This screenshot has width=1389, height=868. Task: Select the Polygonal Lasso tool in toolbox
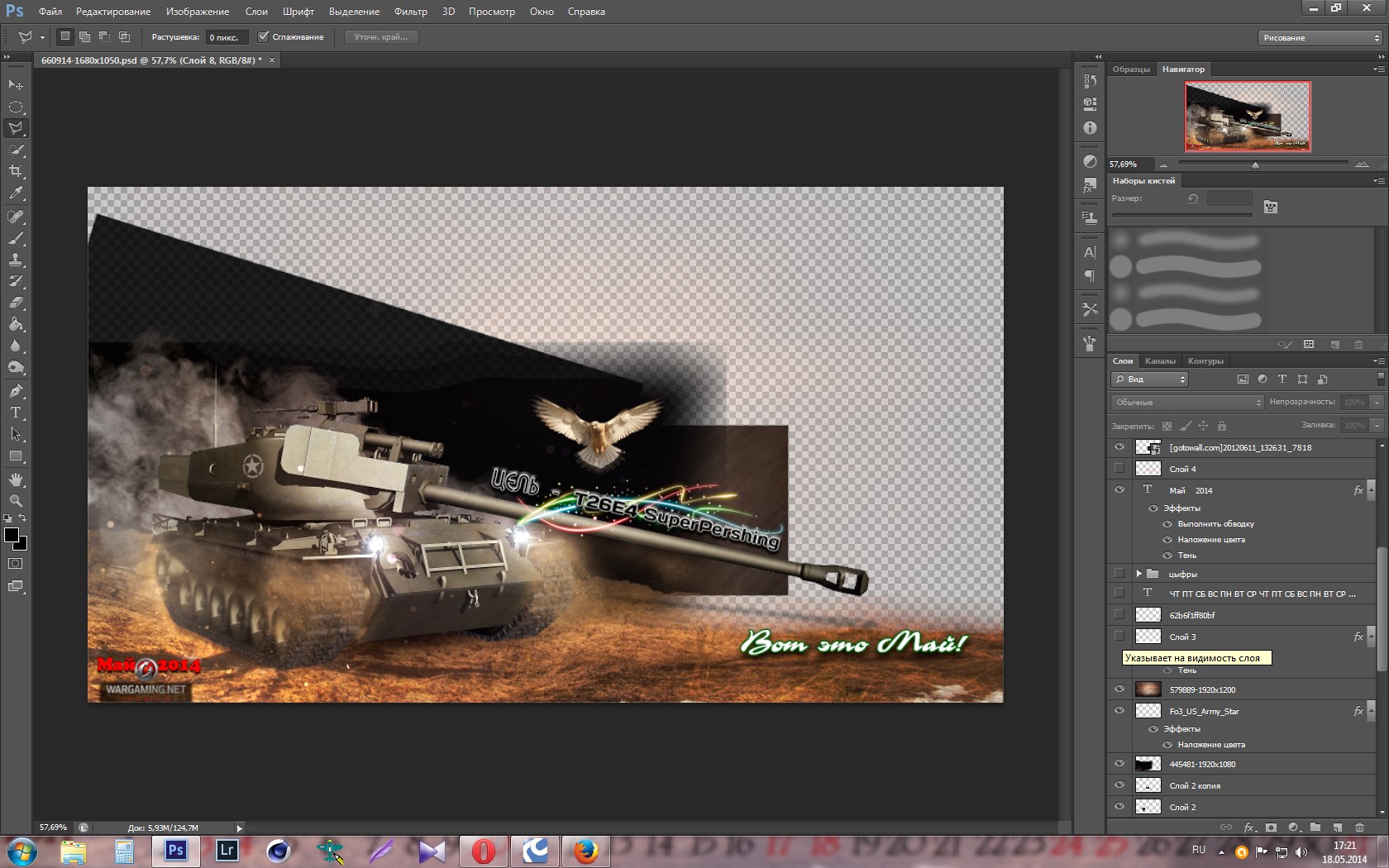[16, 128]
